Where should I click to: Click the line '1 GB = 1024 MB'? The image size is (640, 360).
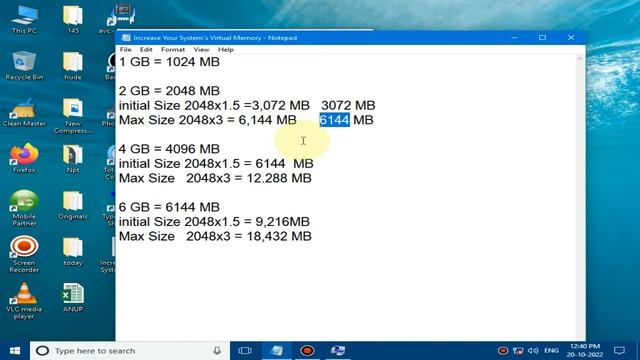pos(169,62)
